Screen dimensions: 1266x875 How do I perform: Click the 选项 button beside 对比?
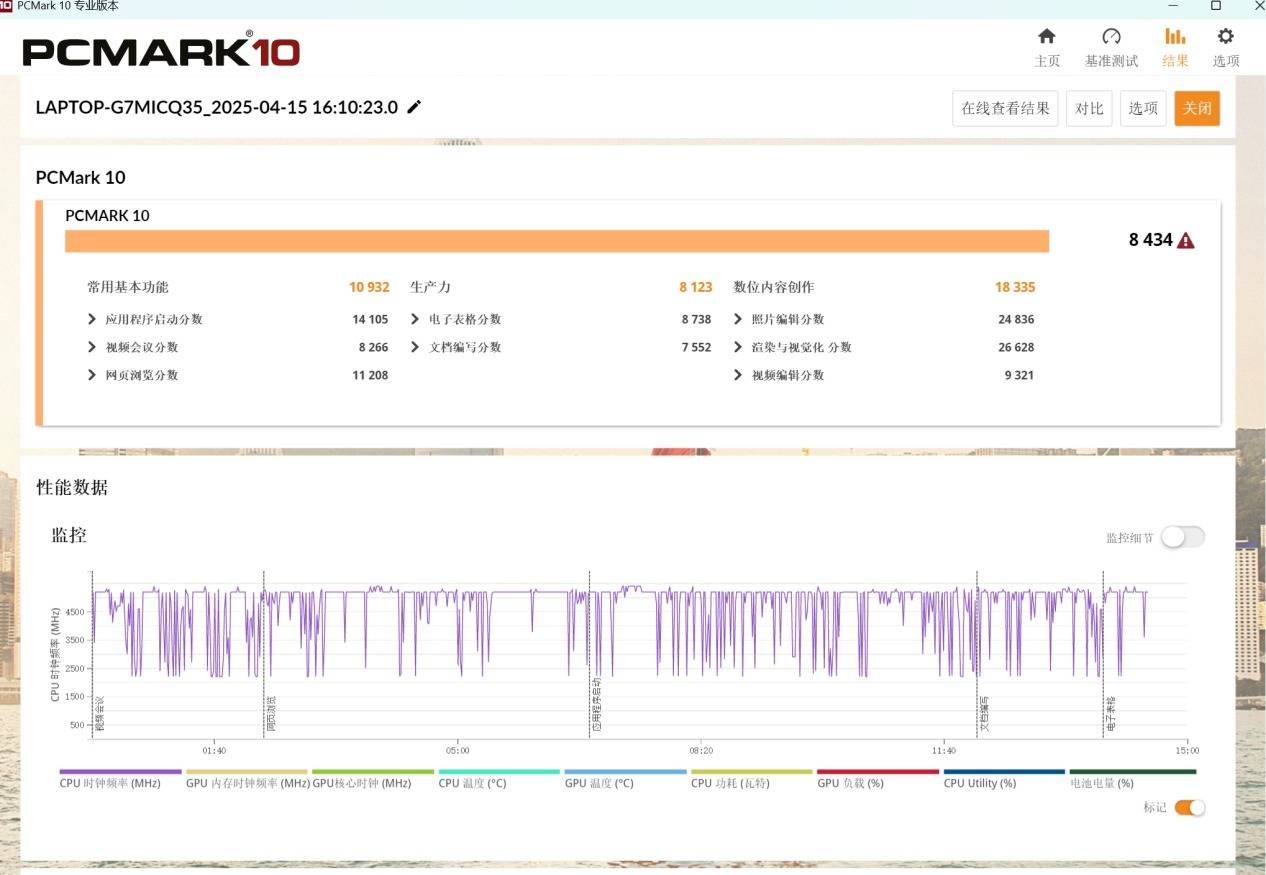[1143, 108]
